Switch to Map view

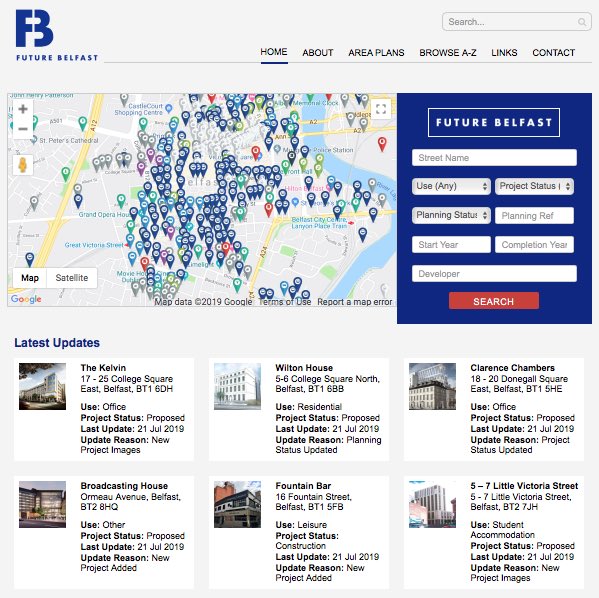click(x=30, y=278)
